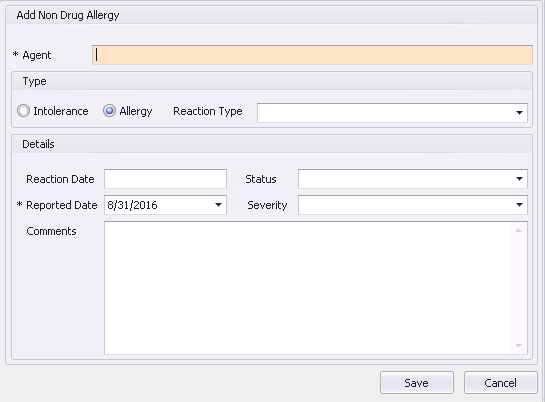Click the Reported Date 8/31/2016 text
The width and height of the screenshot is (545, 402).
pyautogui.click(x=132, y=205)
